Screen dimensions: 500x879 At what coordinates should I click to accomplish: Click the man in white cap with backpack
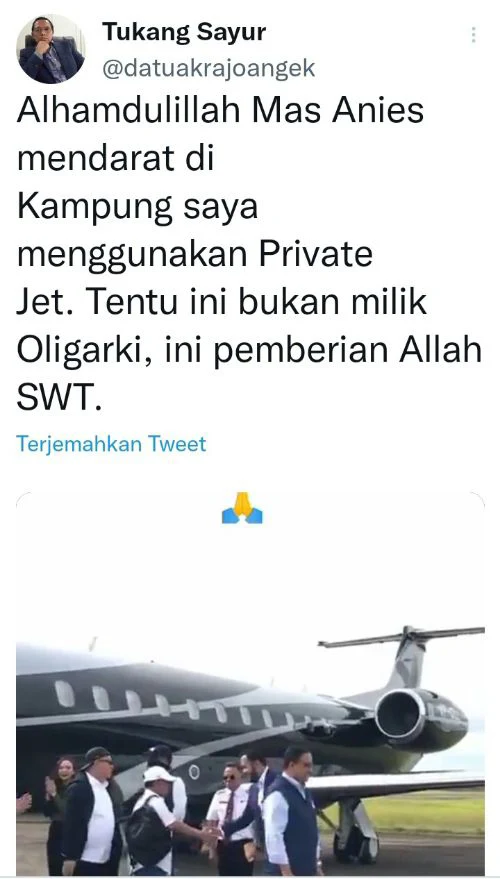tap(154, 816)
